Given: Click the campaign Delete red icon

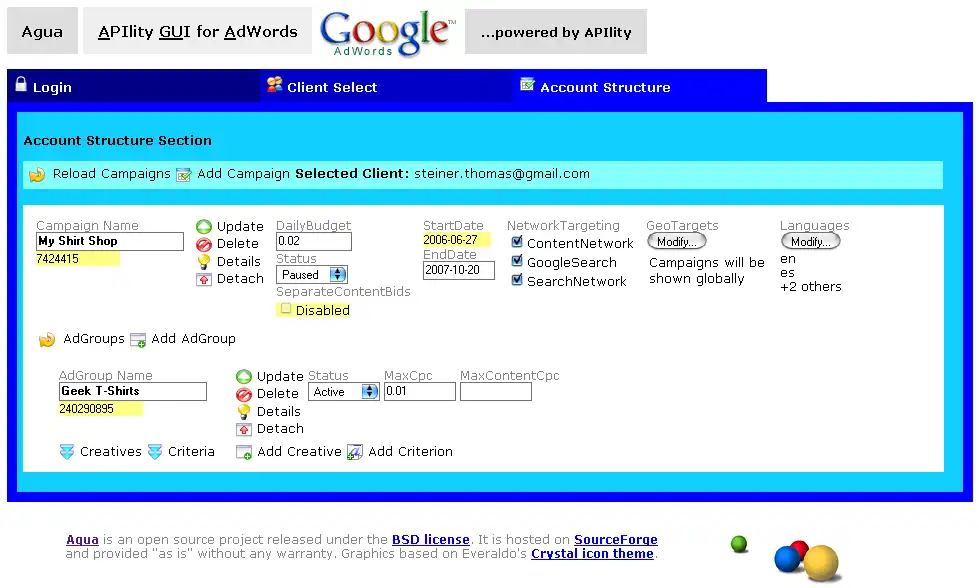Looking at the screenshot, I should pos(204,244).
